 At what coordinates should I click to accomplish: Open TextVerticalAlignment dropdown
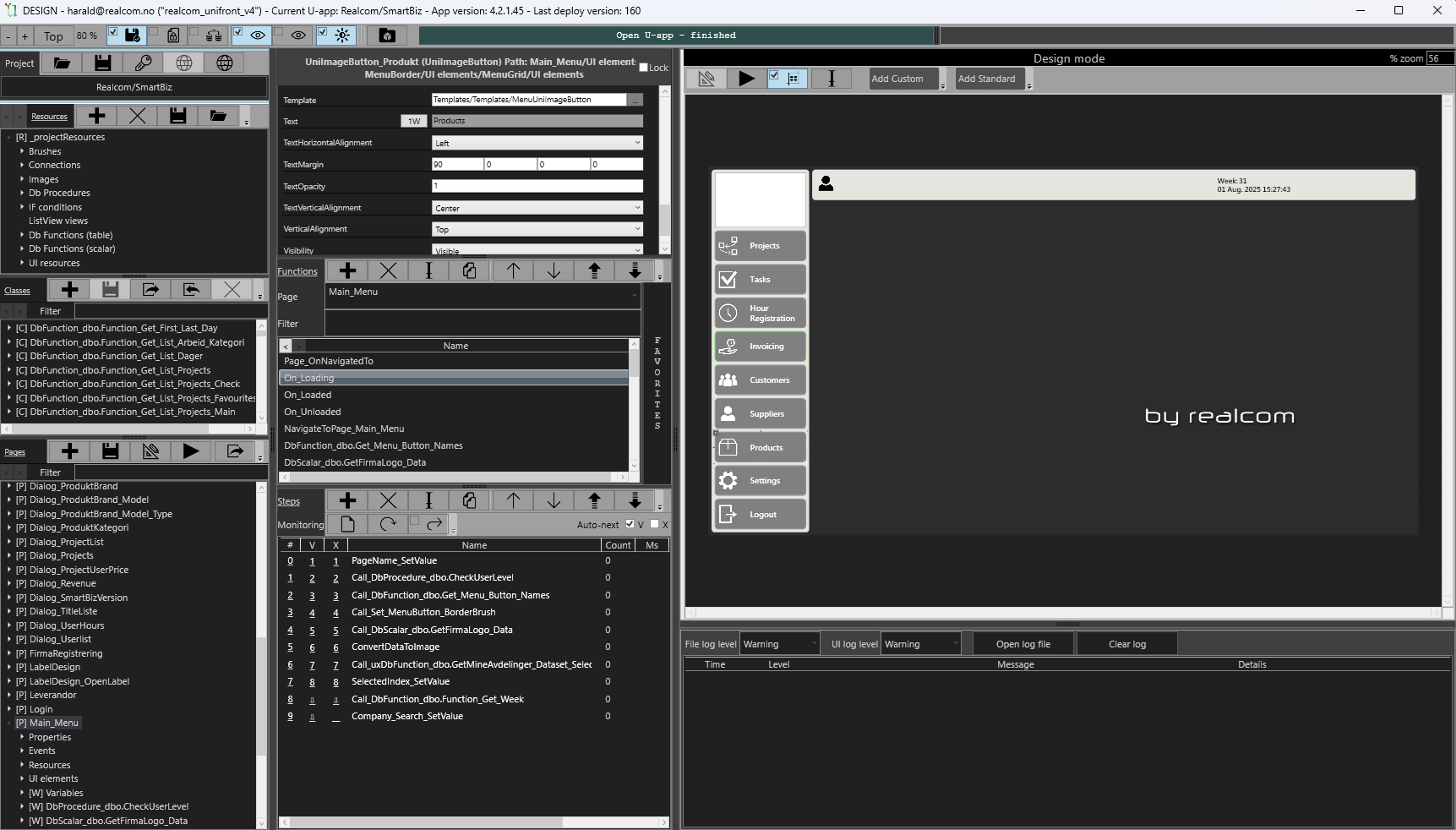(x=537, y=208)
